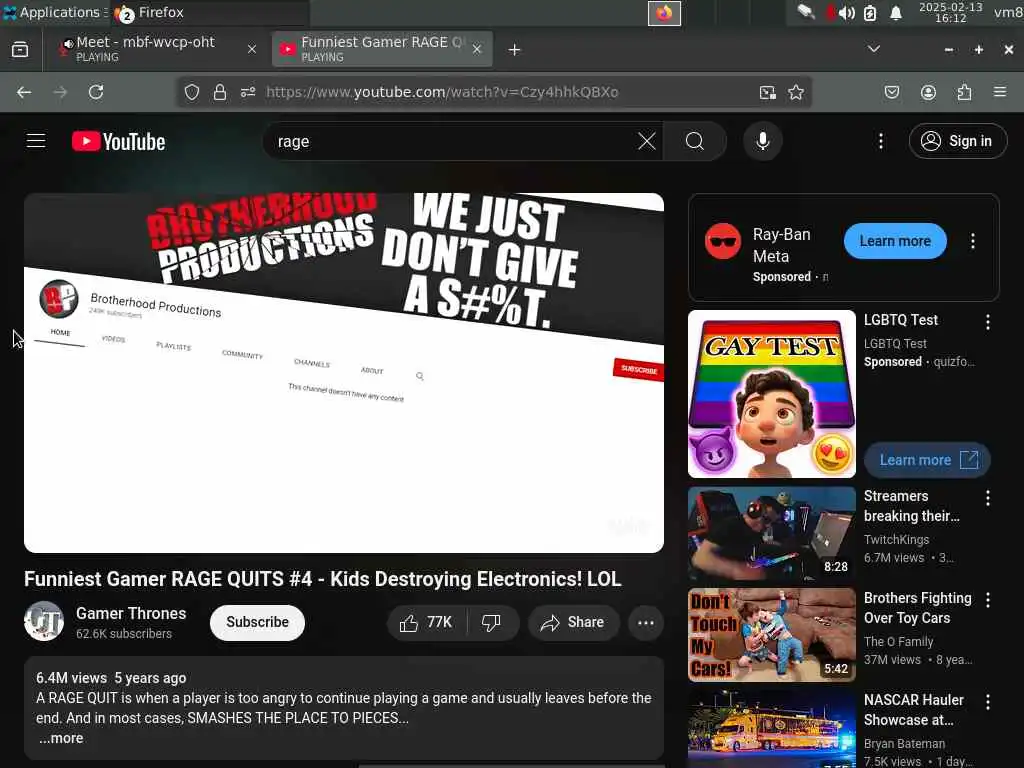
Task: Open Firefox application menu
Action: pyautogui.click(x=1000, y=92)
